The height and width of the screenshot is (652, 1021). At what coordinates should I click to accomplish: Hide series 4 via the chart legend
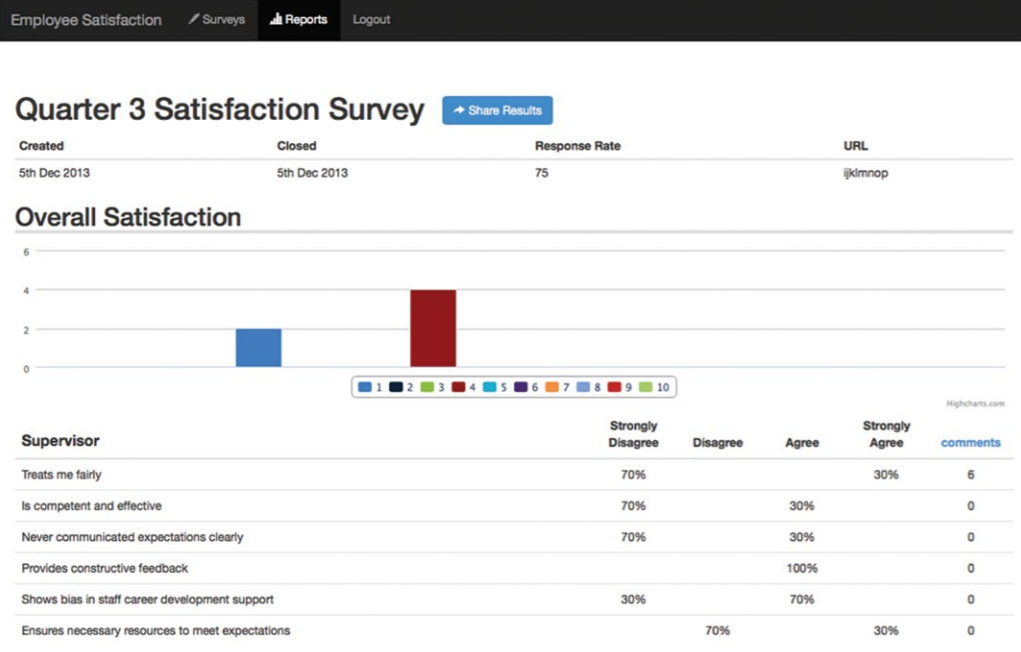(x=465, y=387)
